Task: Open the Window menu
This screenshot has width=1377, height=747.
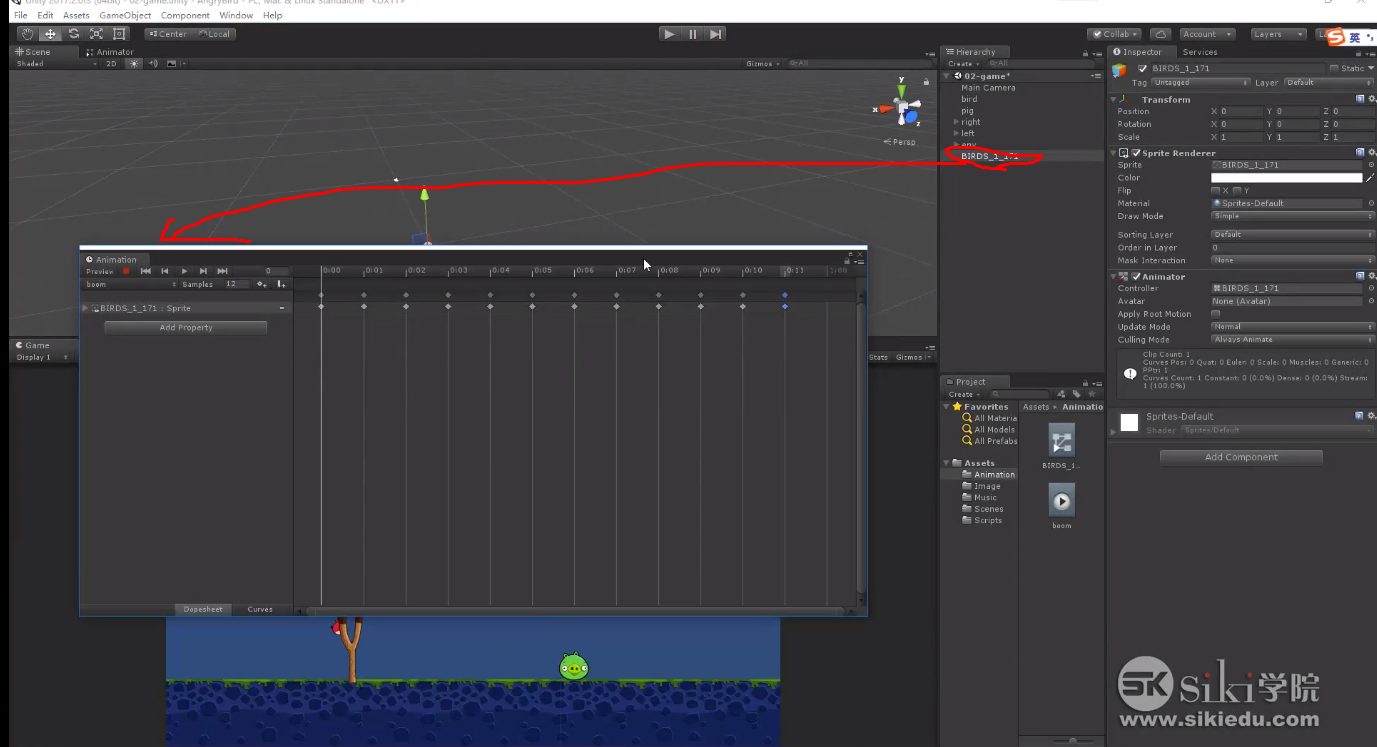Action: pyautogui.click(x=236, y=16)
